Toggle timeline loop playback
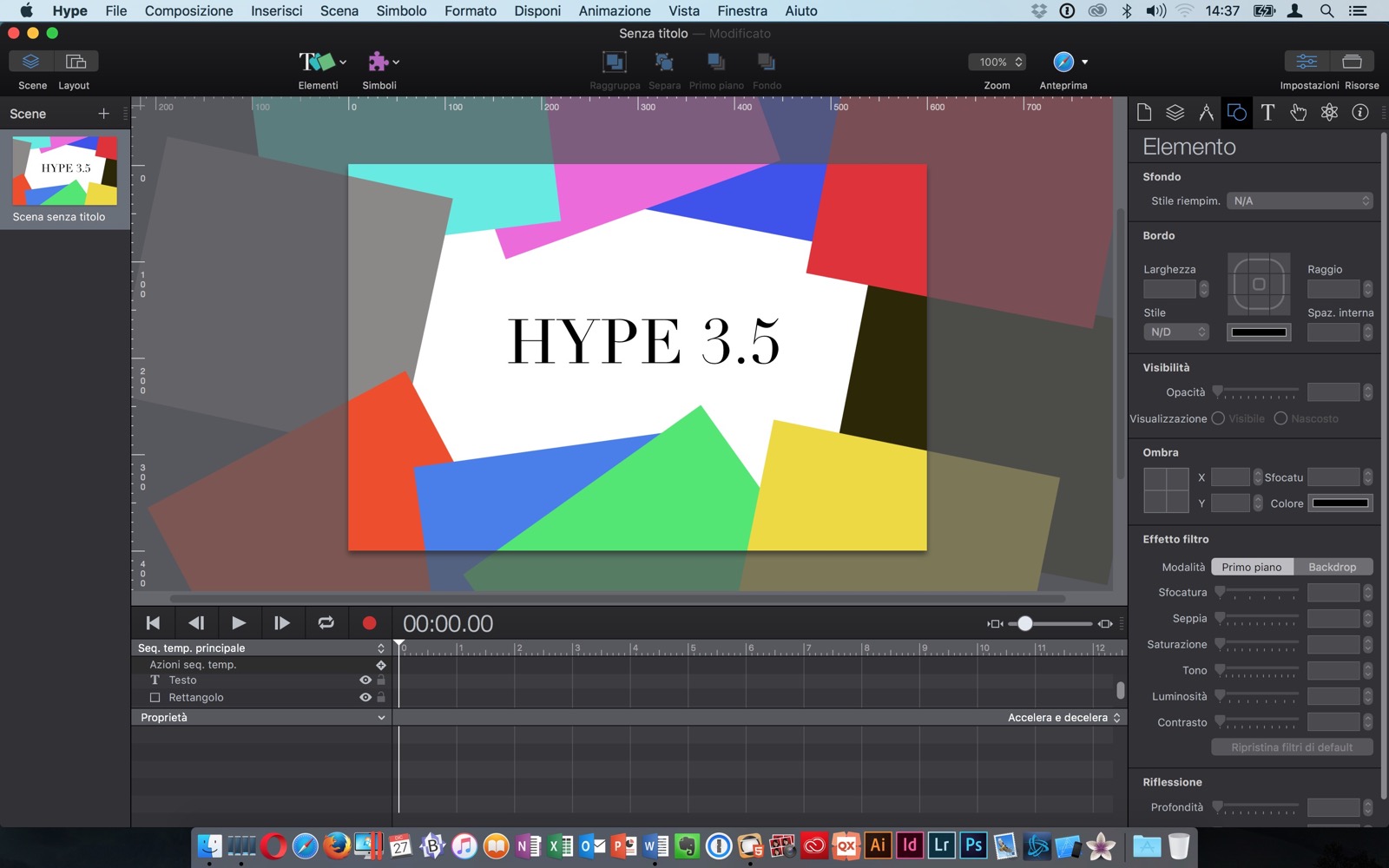Image resolution: width=1389 pixels, height=868 pixels. pos(326,623)
